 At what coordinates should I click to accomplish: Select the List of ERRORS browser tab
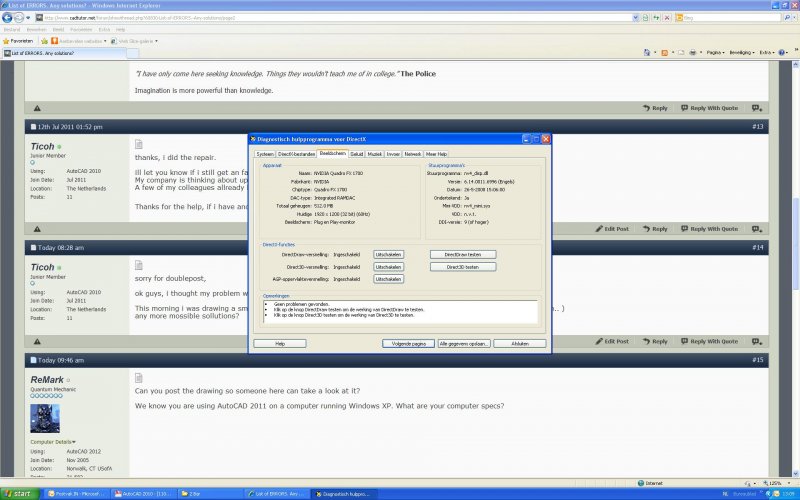coord(63,53)
